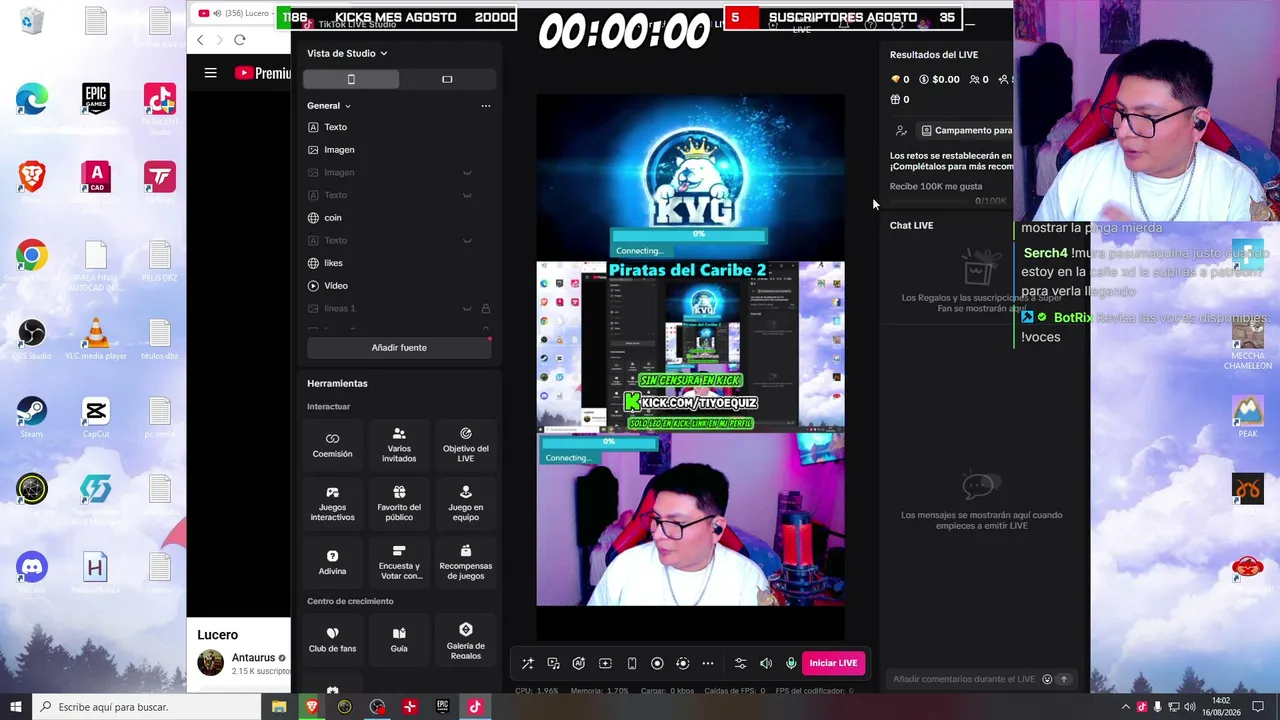Select the lineas 1 source row
Screen dimensions: 1280x720
coord(399,308)
